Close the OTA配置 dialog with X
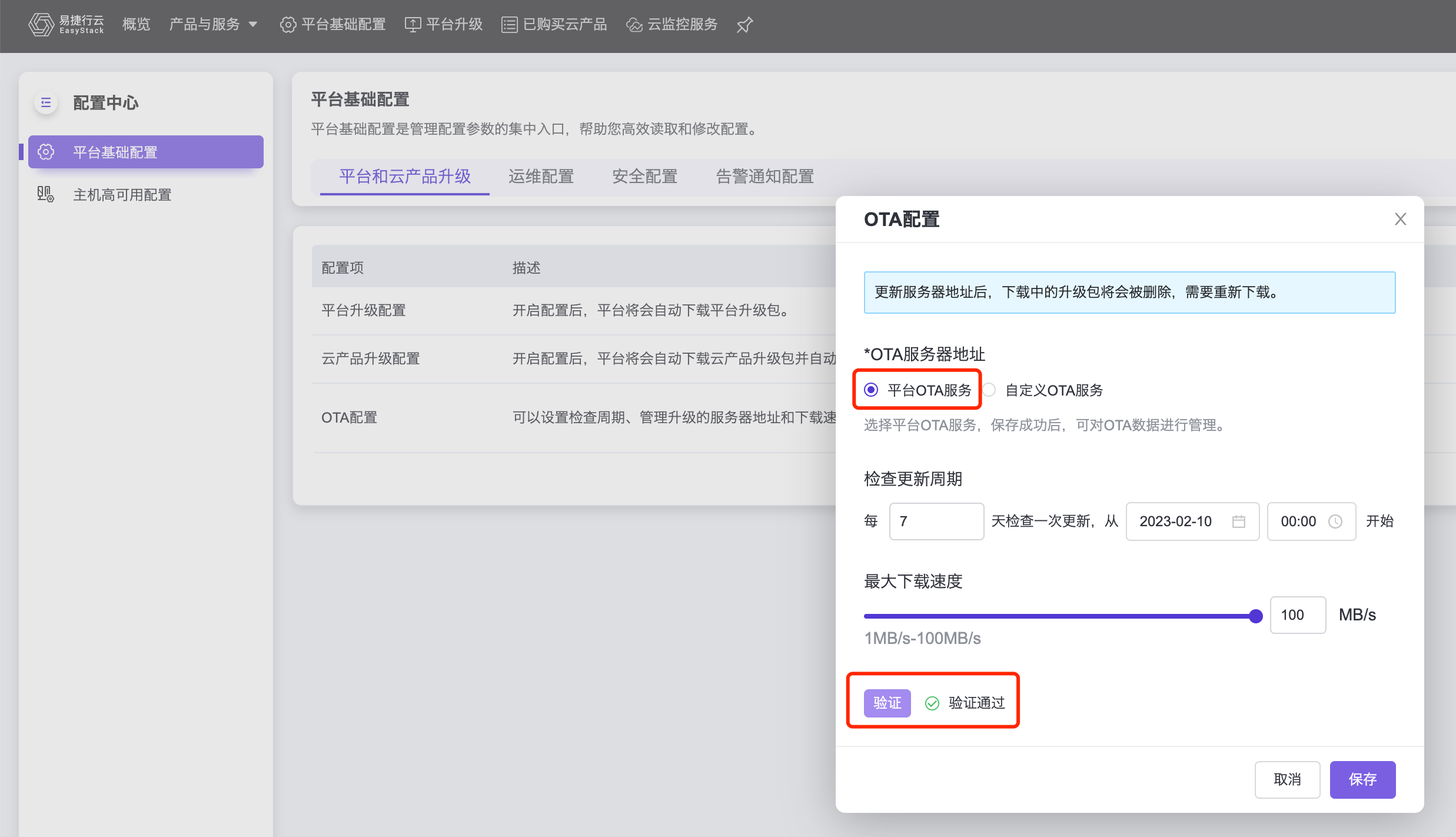Image resolution: width=1456 pixels, height=837 pixels. [1400, 220]
